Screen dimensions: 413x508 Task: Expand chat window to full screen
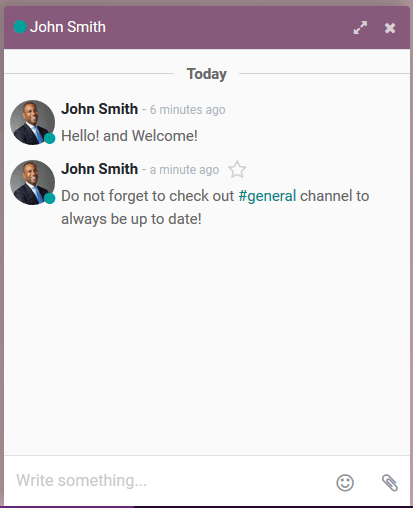click(x=360, y=28)
